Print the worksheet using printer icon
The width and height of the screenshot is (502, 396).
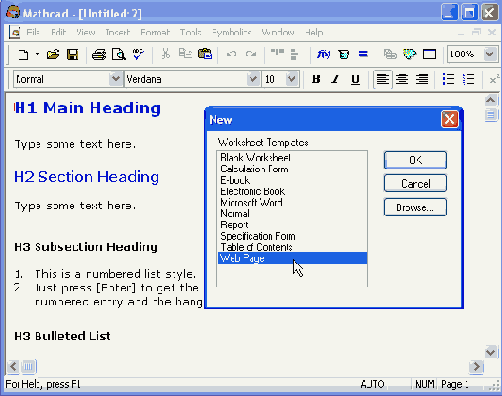click(99, 54)
